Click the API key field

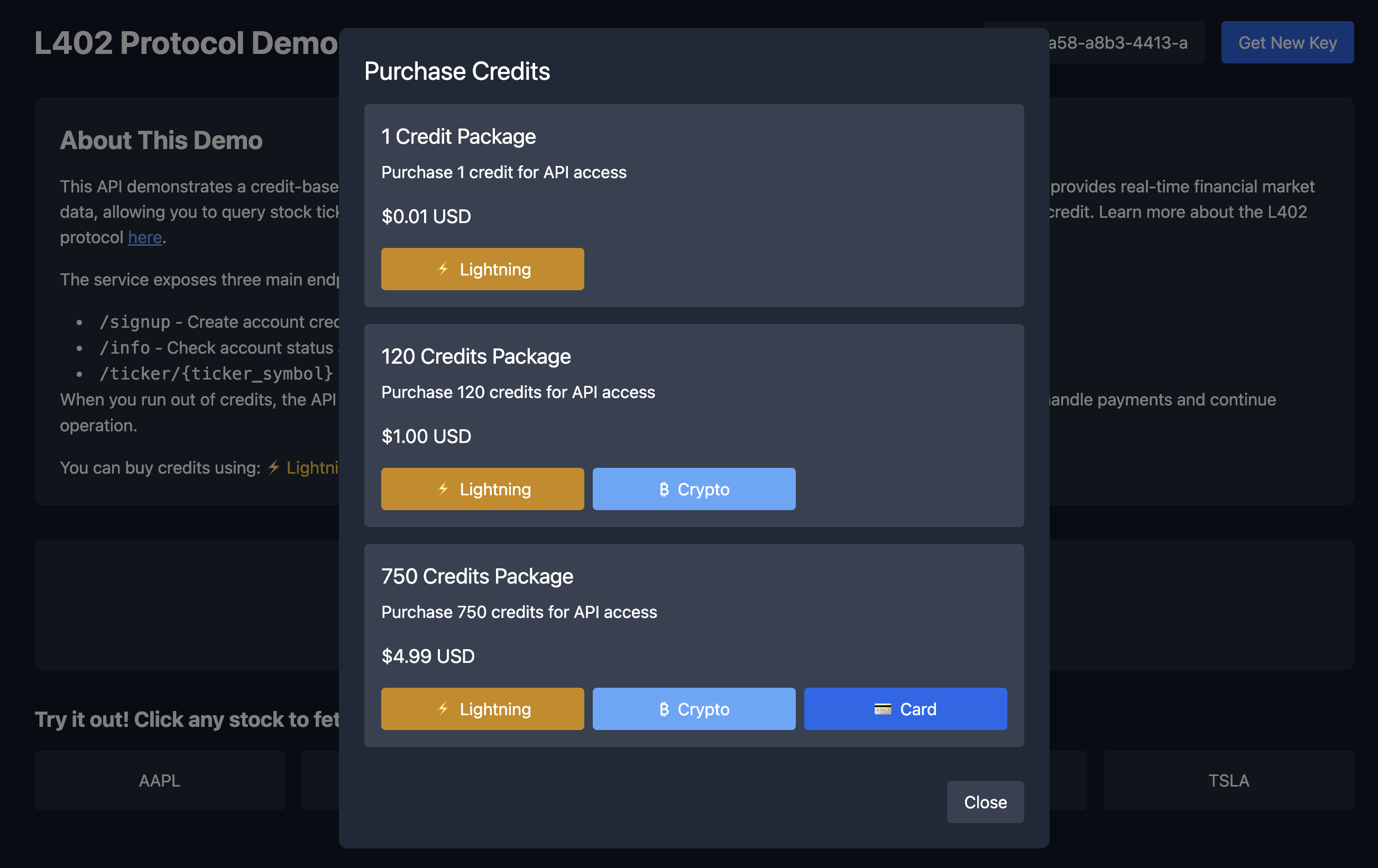pos(1126,42)
